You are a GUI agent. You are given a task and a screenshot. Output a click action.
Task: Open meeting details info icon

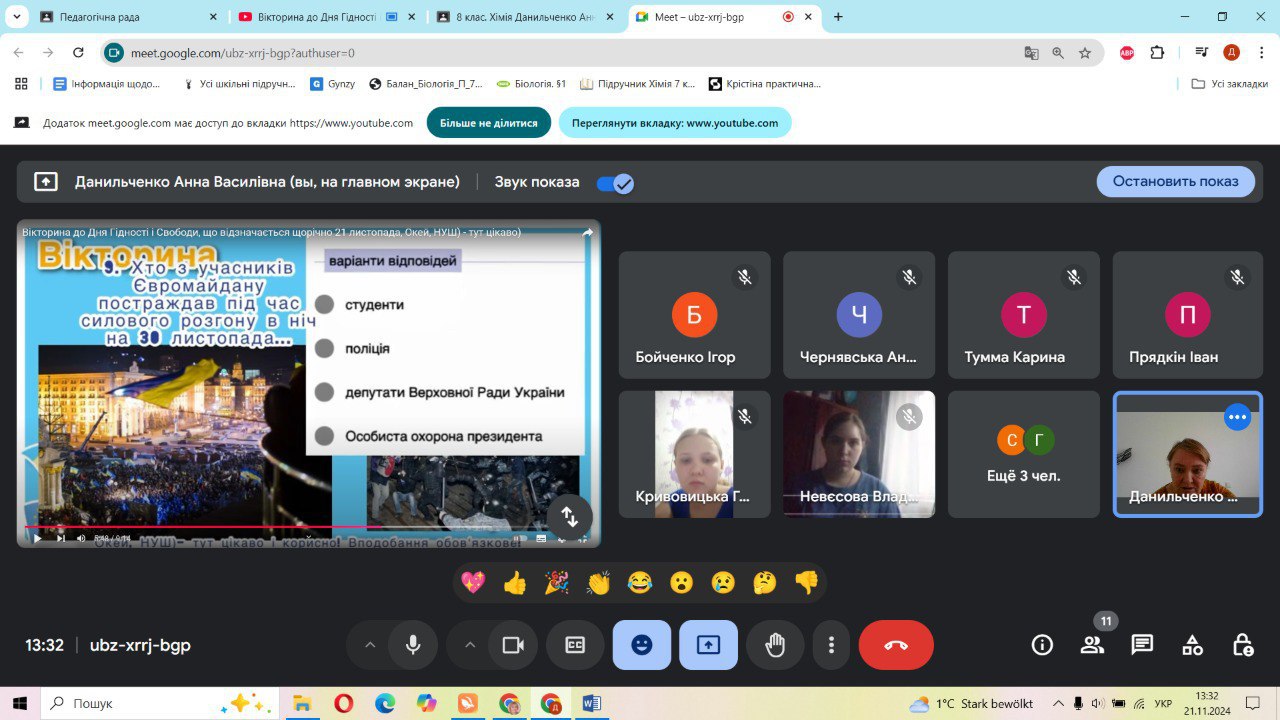(x=1042, y=645)
